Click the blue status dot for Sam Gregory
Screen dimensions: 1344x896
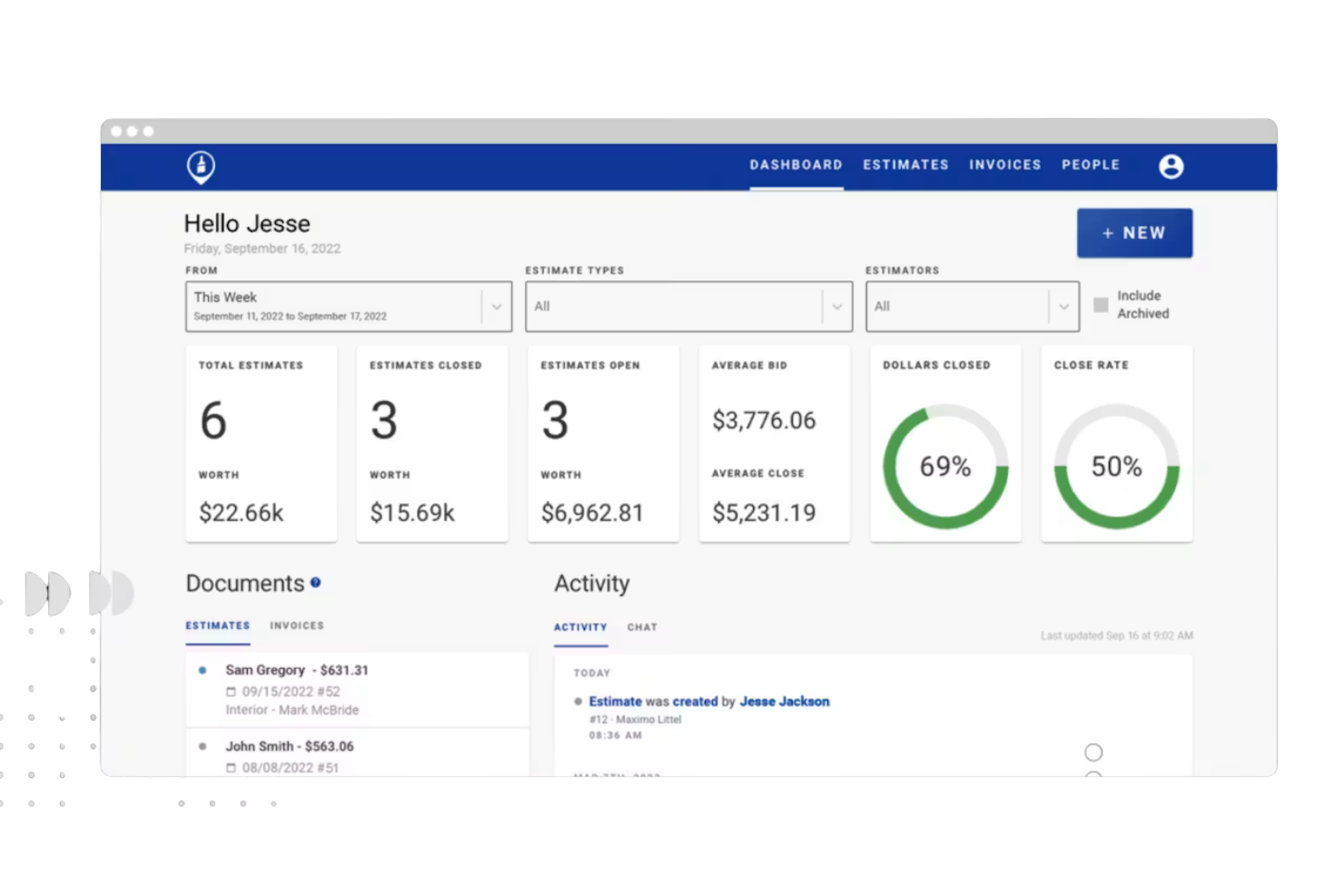203,670
